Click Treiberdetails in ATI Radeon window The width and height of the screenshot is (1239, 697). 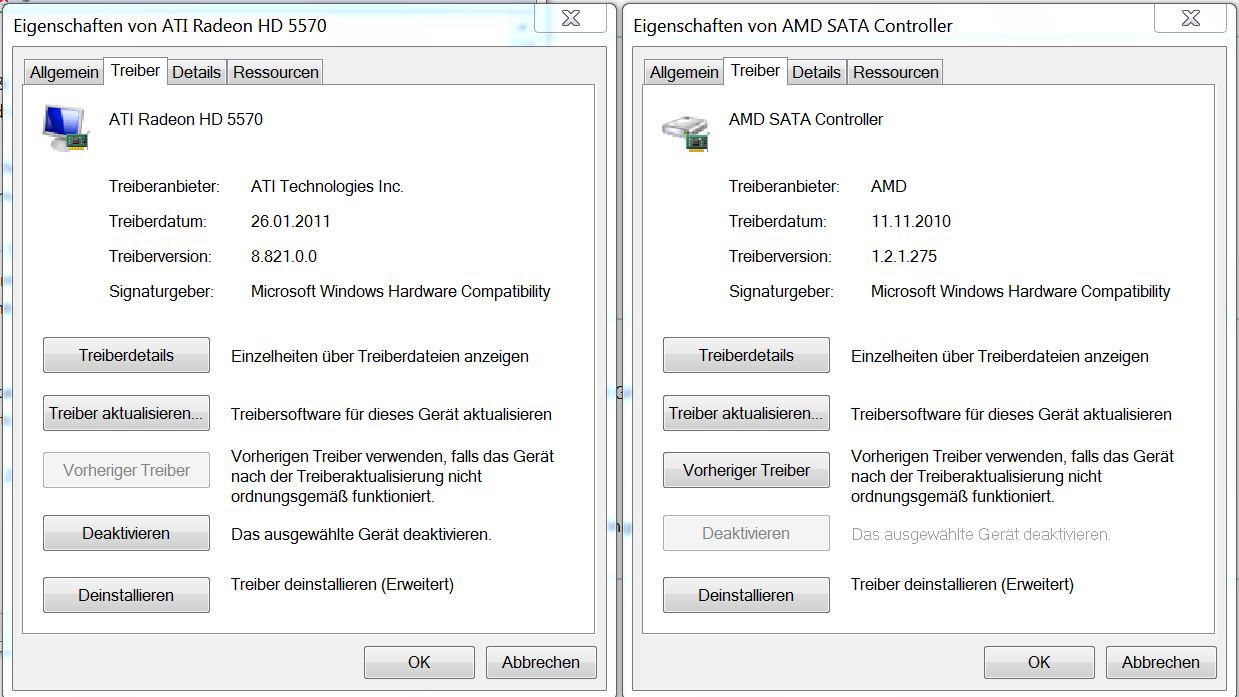coord(126,355)
